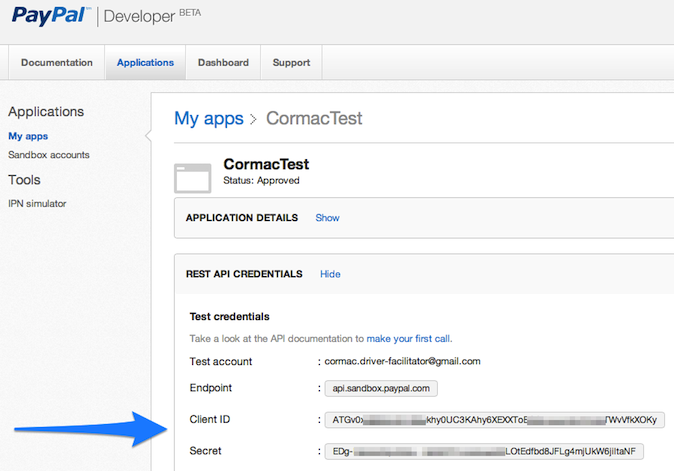Open the Documentation tab
Image resolution: width=674 pixels, height=471 pixels.
pyautogui.click(x=56, y=62)
